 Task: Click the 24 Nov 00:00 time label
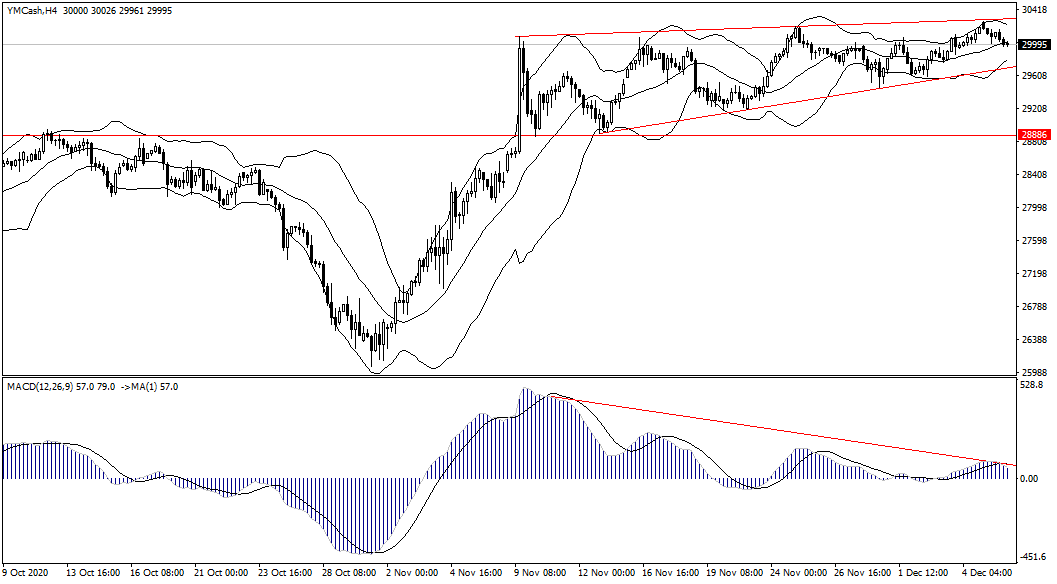[x=796, y=574]
